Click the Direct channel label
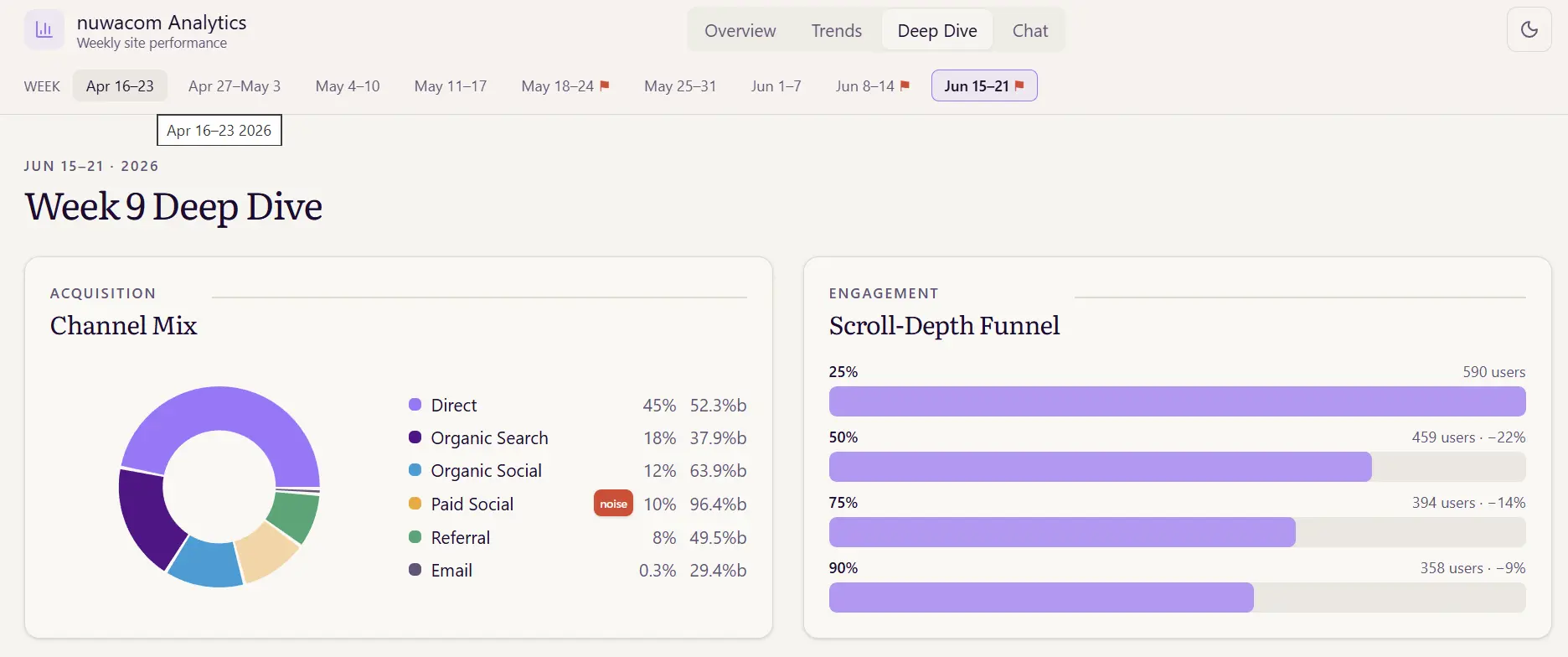The width and height of the screenshot is (1568, 657). point(454,406)
